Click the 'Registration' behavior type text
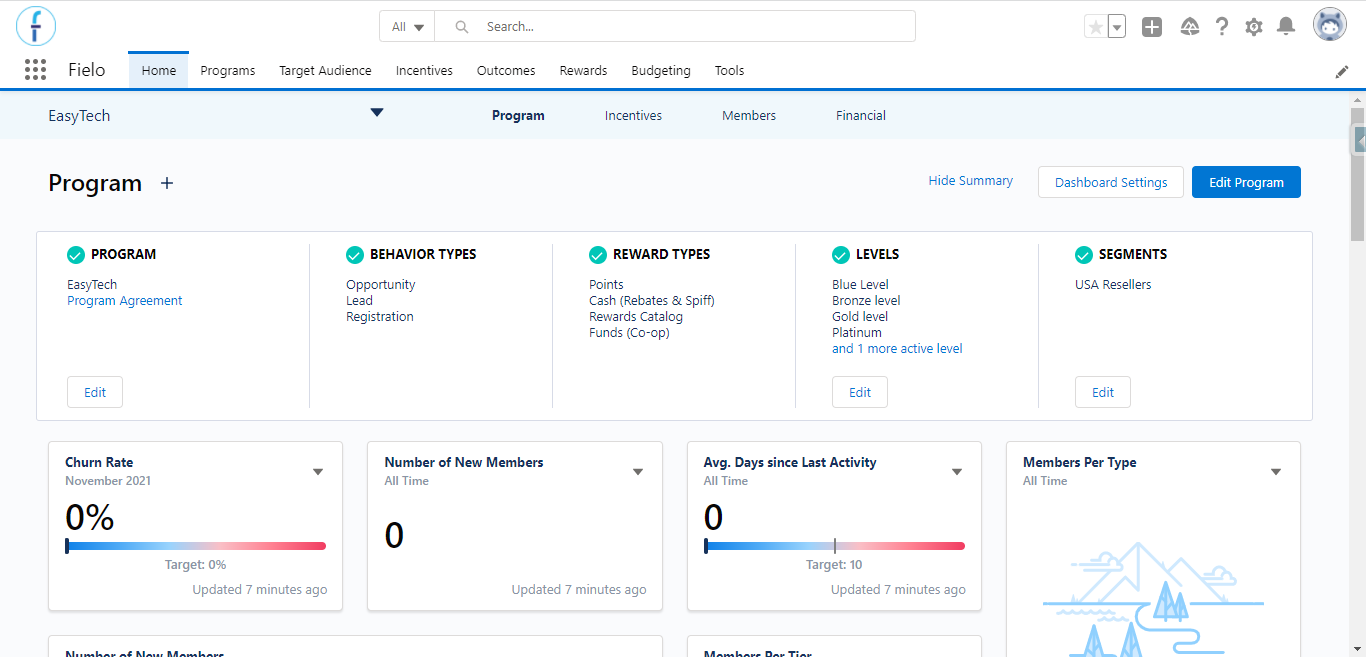This screenshot has width=1366, height=657. click(x=380, y=317)
